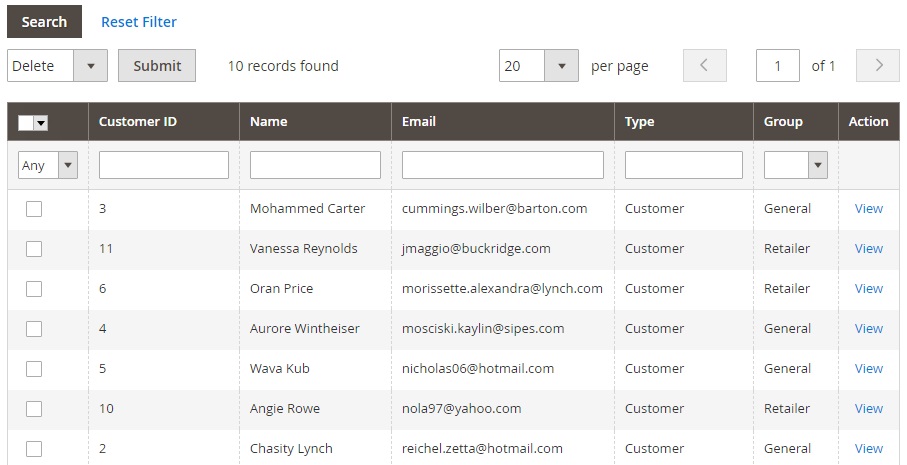
Task: Select the Vanessa Reynolds row checkbox
Action: tap(34, 249)
